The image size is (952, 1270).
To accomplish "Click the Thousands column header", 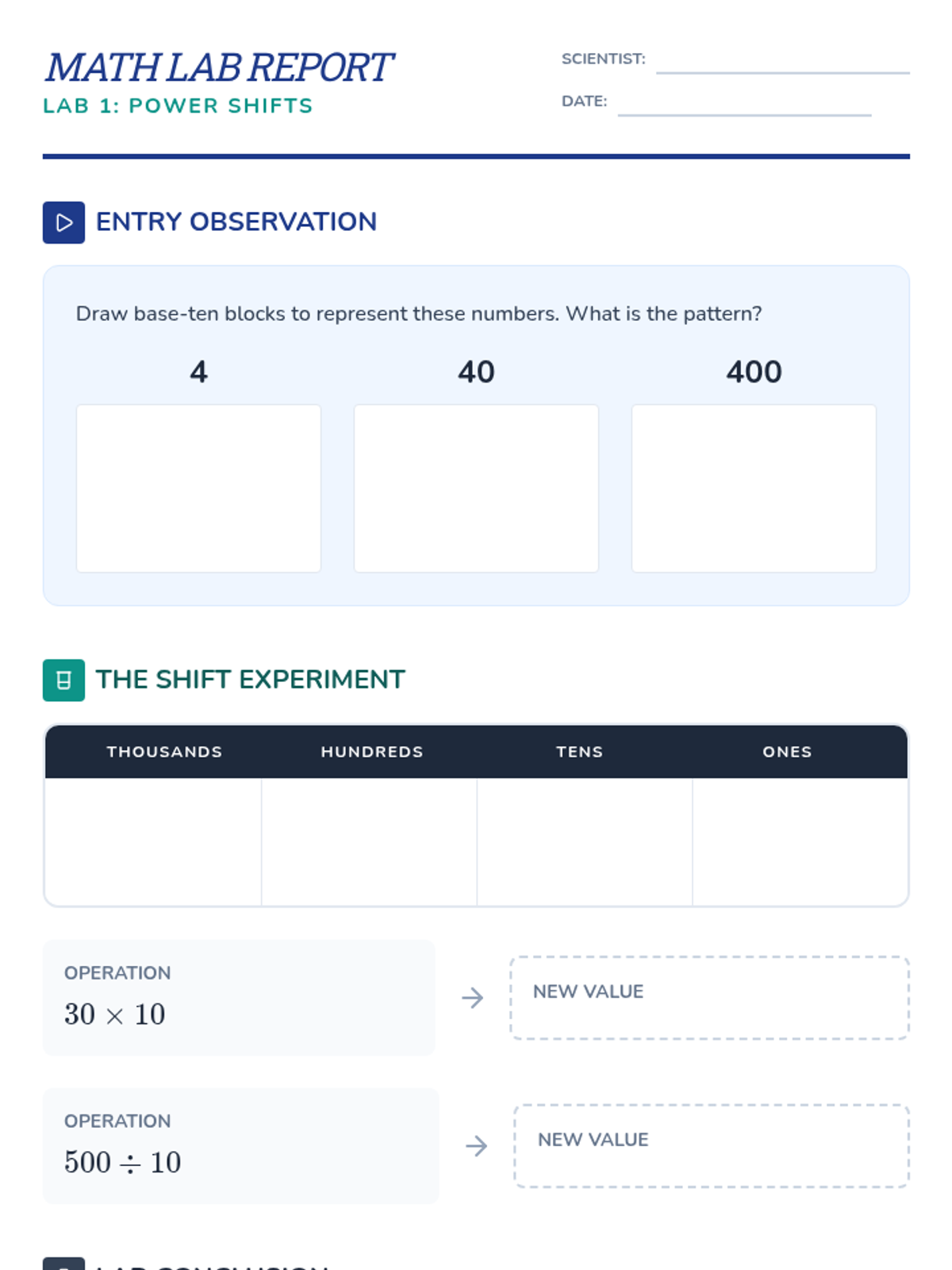I will pos(165,752).
